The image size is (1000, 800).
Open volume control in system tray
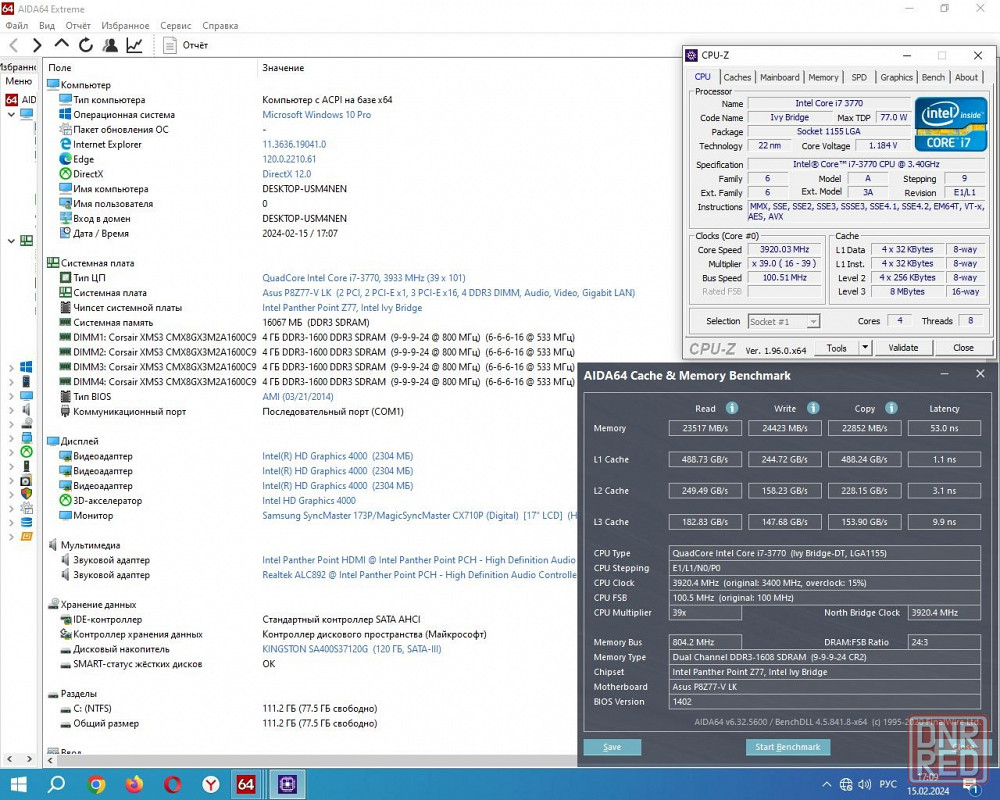coord(865,785)
